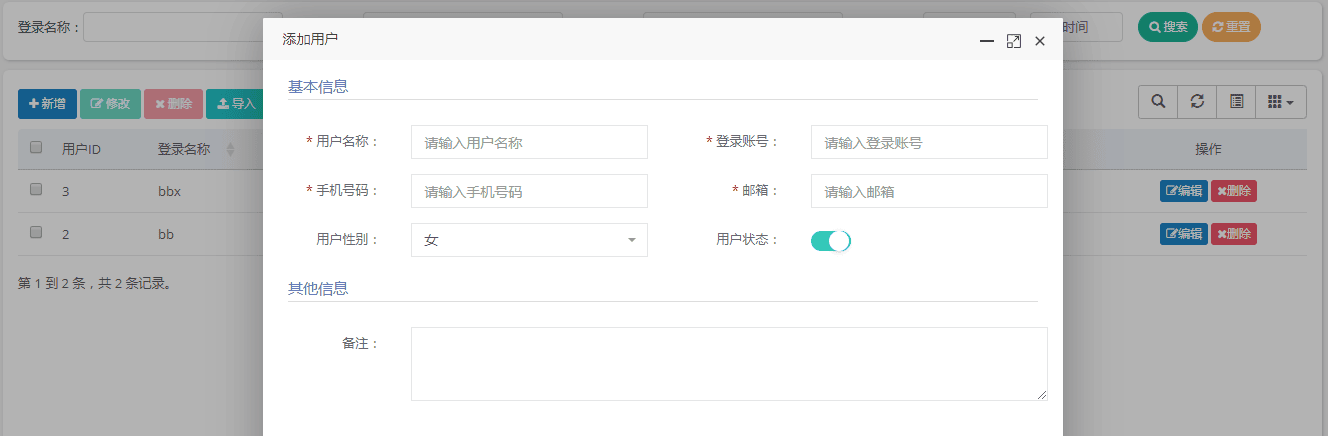Toggle the card view icon
Screen dimensions: 1328x436
(x=1236, y=102)
